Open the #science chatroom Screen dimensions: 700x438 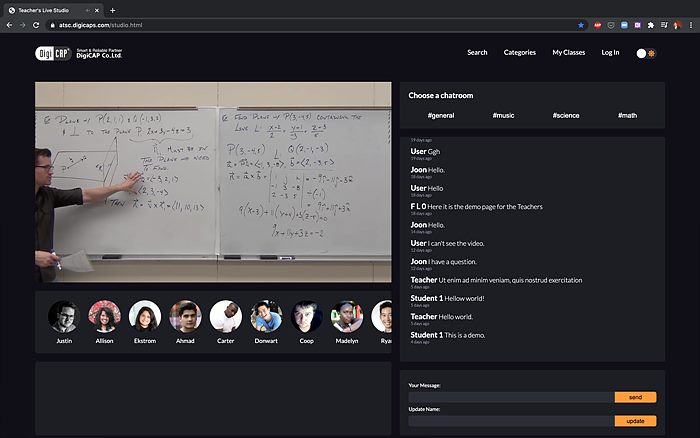tap(565, 116)
